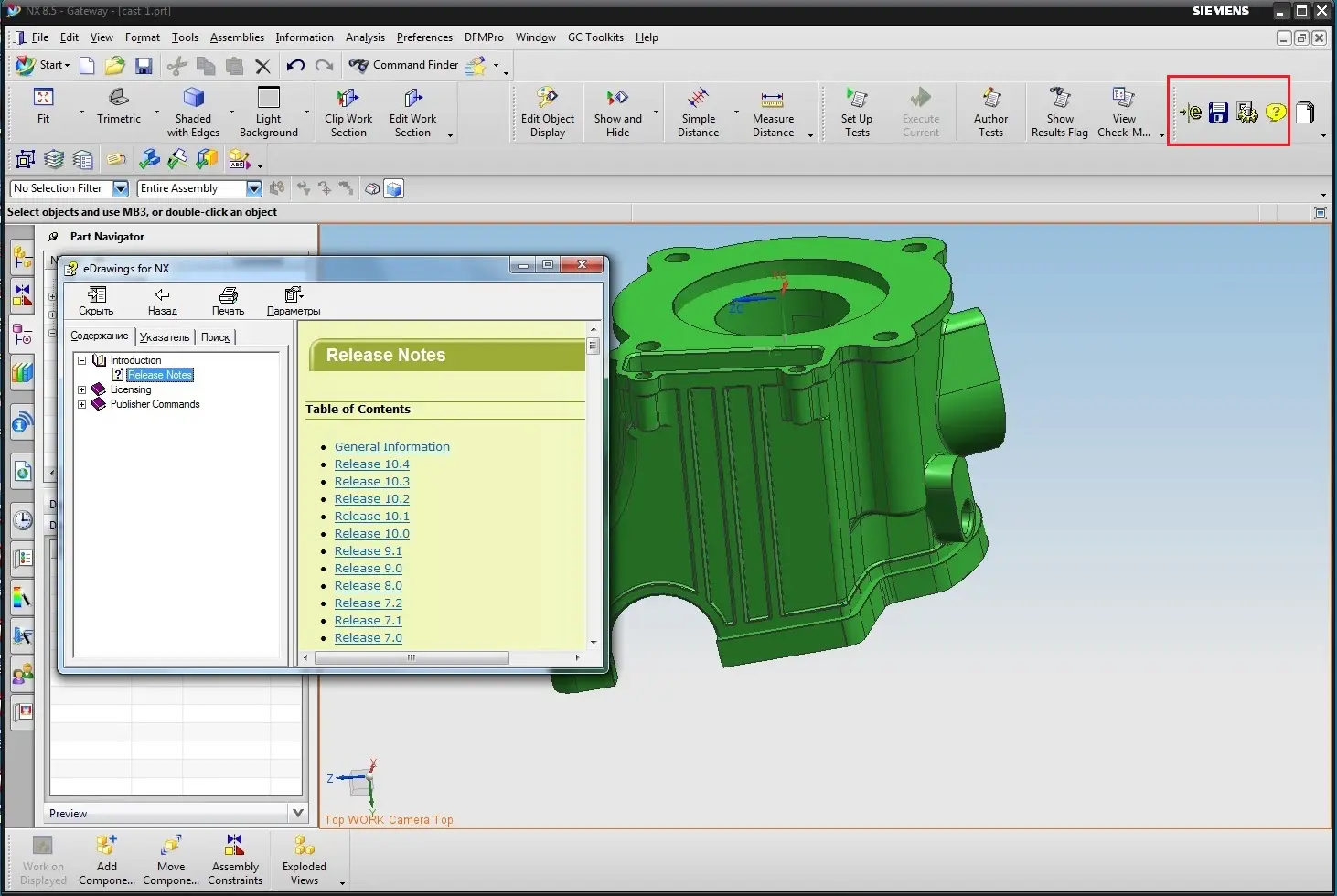Image resolution: width=1337 pixels, height=896 pixels.
Task: Select the Содержание tab
Action: [x=100, y=336]
